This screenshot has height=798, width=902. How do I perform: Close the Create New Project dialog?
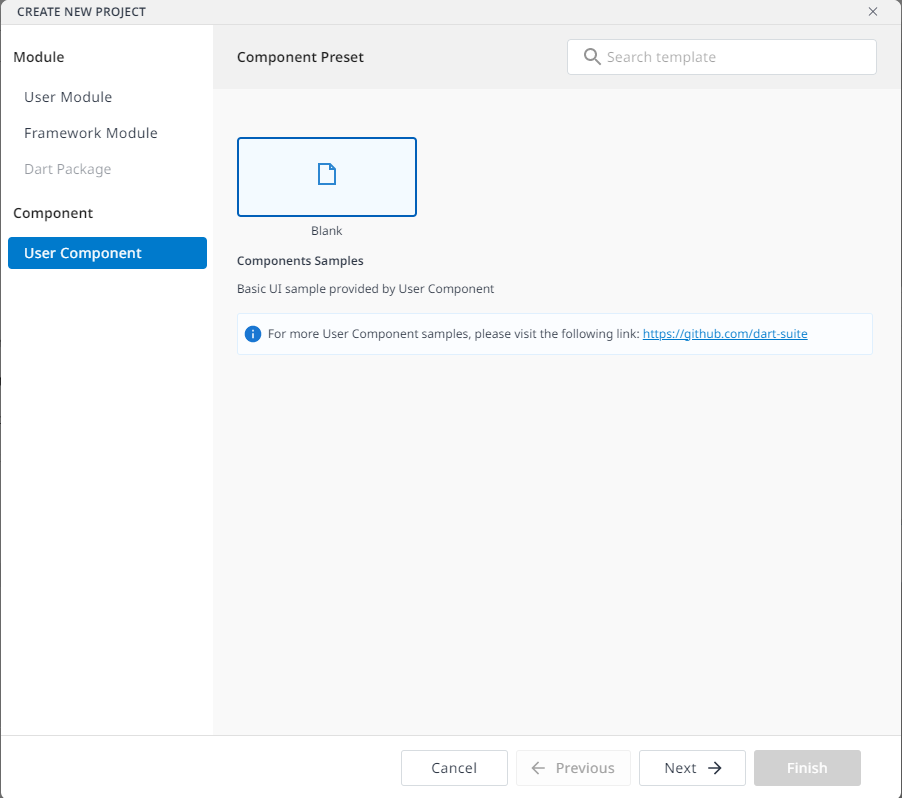click(x=873, y=12)
